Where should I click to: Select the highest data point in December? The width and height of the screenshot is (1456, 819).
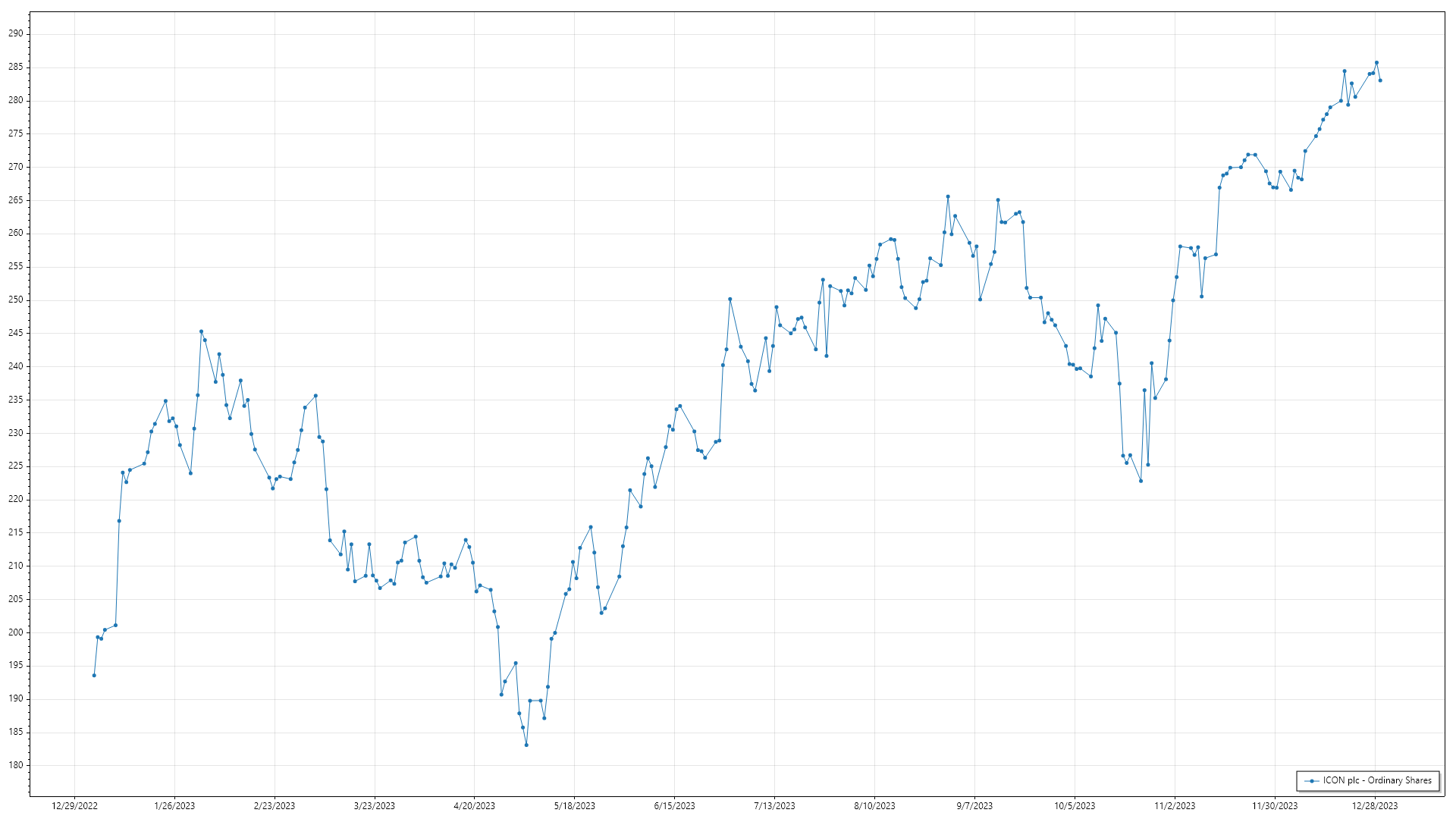[x=1376, y=63]
